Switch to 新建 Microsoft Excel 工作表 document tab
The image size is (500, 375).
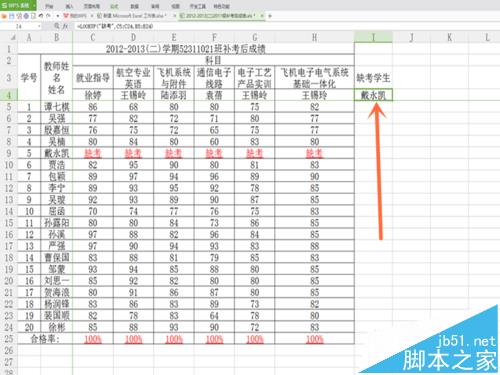pos(132,16)
